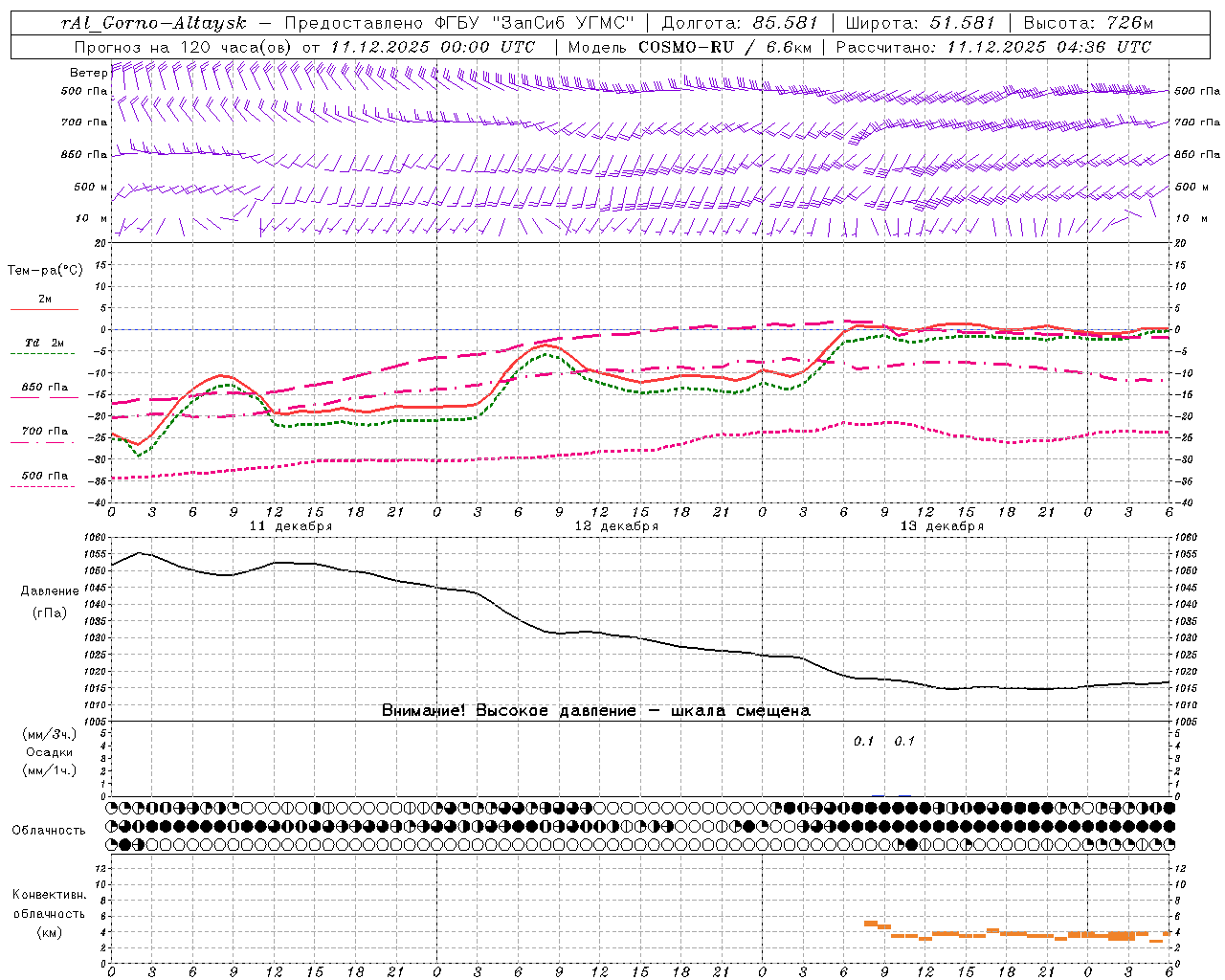Click the "Ветер" wind panel label

88,73
